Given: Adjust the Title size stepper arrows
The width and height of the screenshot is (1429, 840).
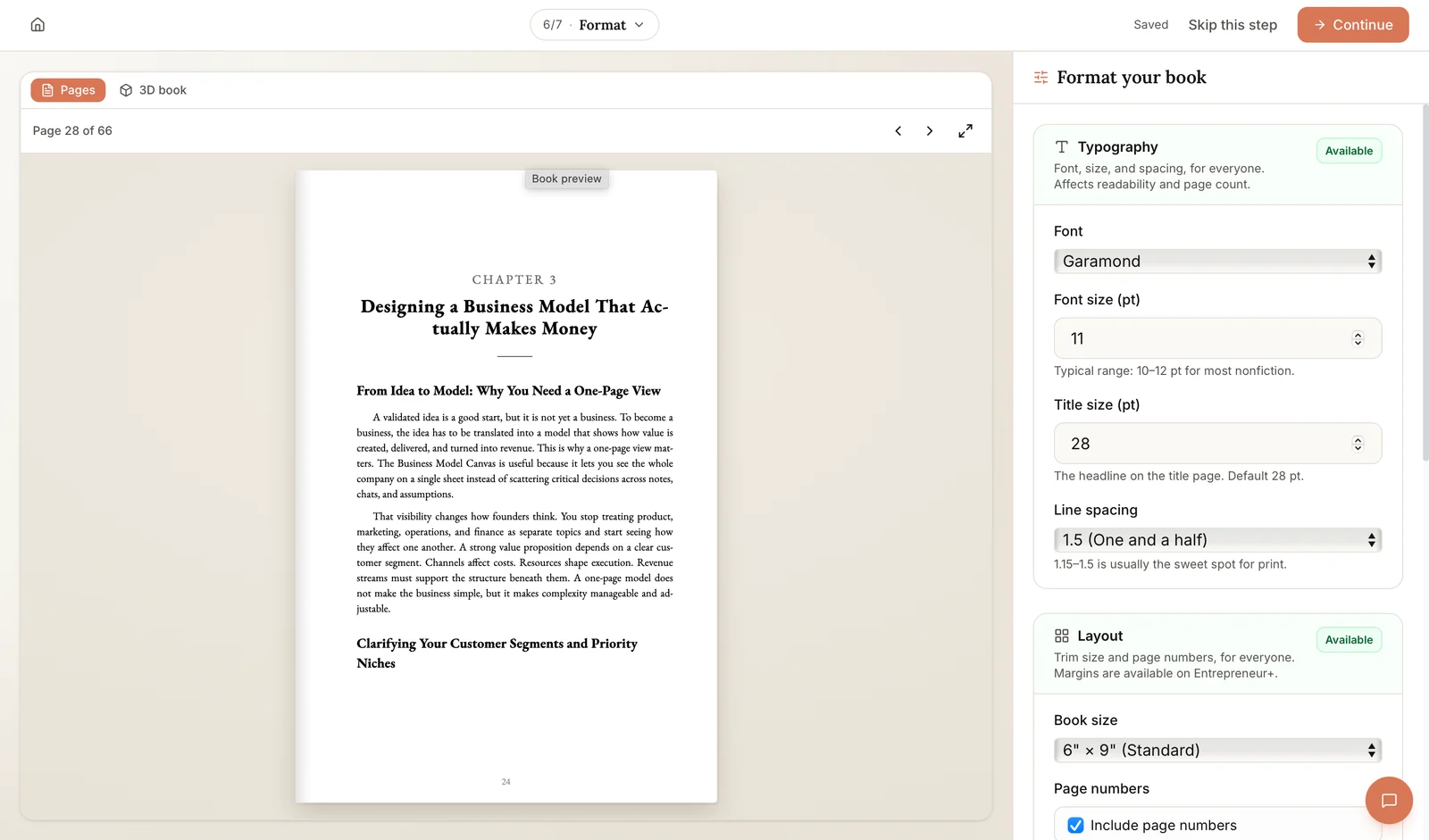Looking at the screenshot, I should (x=1358, y=445).
